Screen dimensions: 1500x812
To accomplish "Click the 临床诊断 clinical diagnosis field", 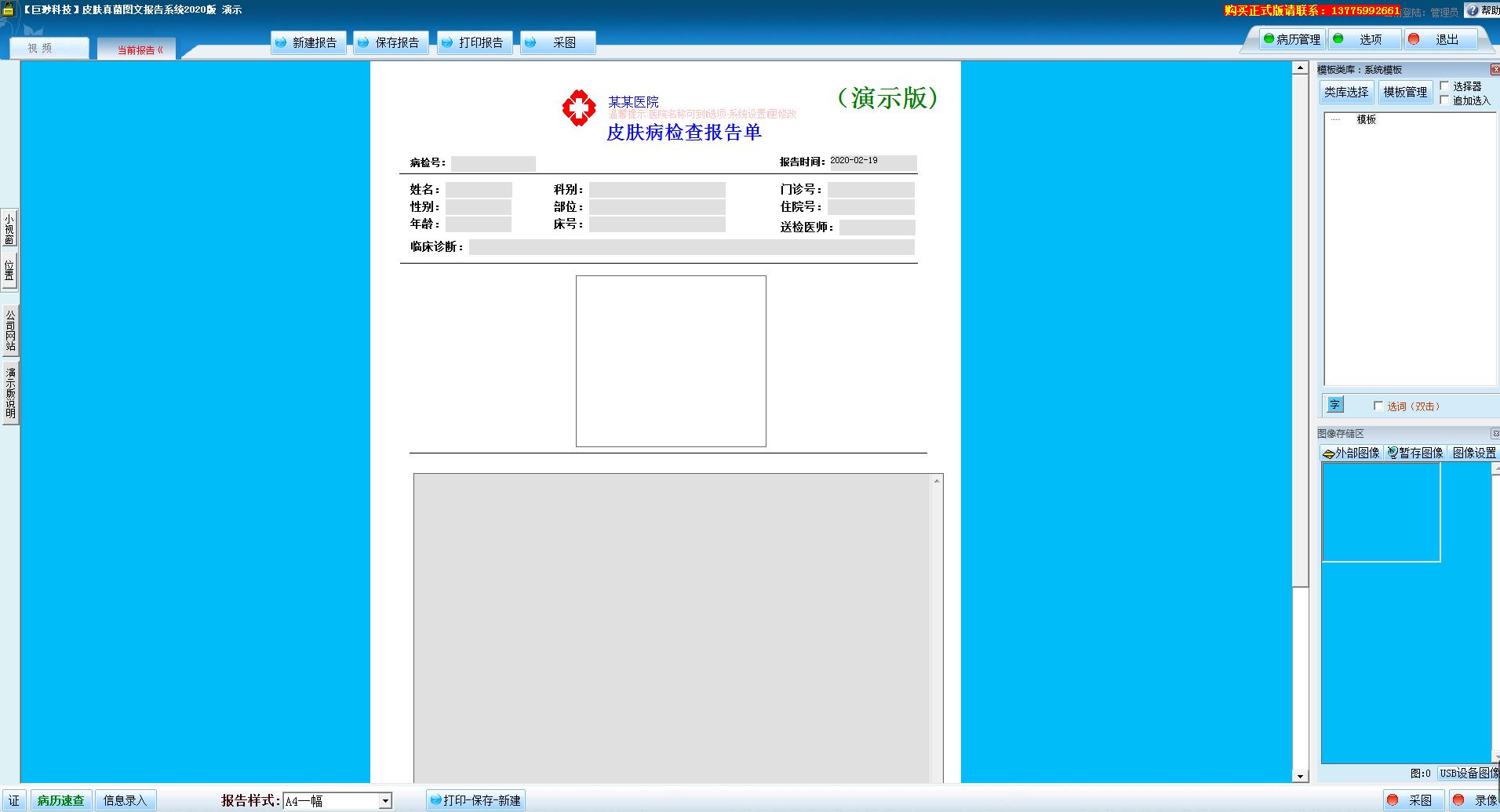I will [x=692, y=247].
